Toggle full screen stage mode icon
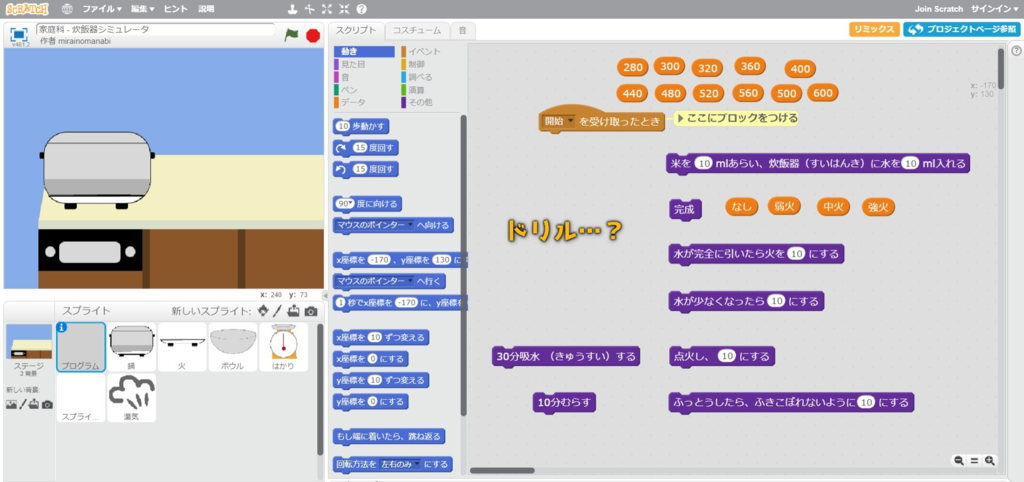This screenshot has width=1024, height=482. click(19, 34)
